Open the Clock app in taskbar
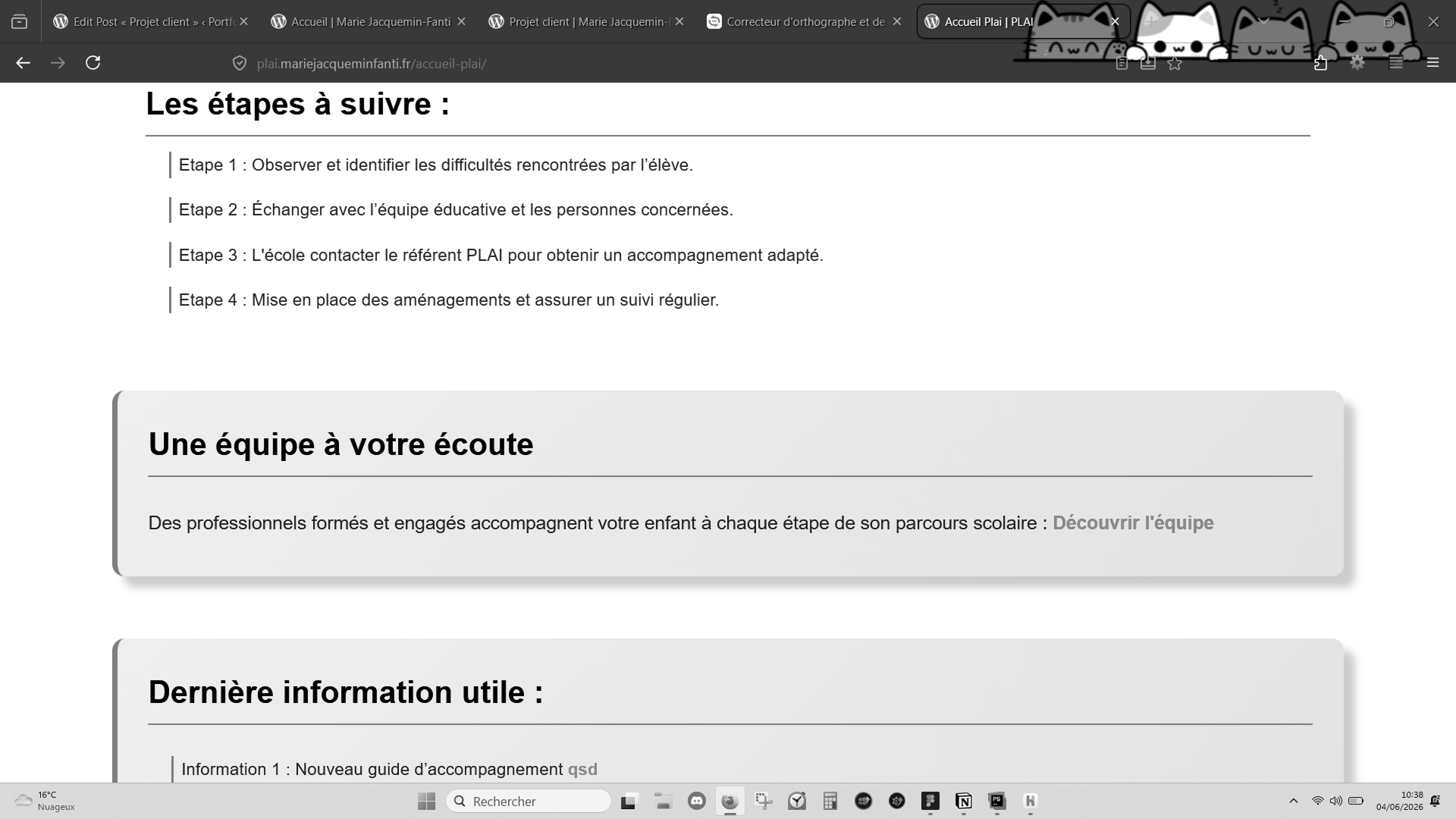This screenshot has height=819, width=1456. coord(797,801)
